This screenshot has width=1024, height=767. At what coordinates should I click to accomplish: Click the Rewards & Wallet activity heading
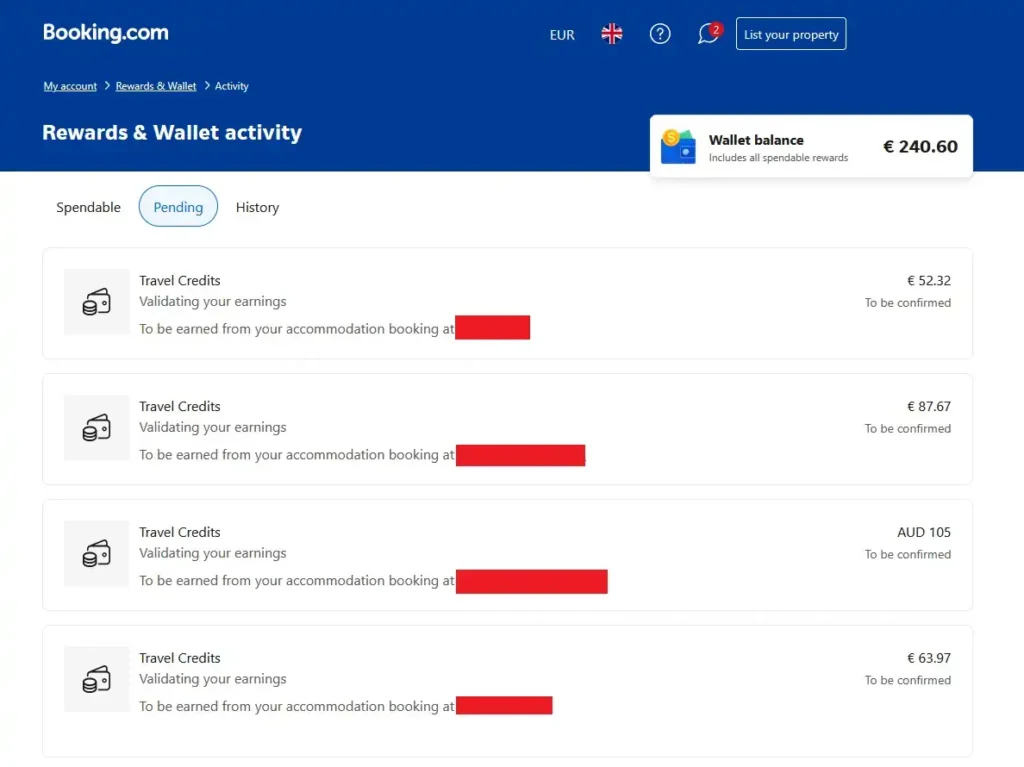pos(172,133)
